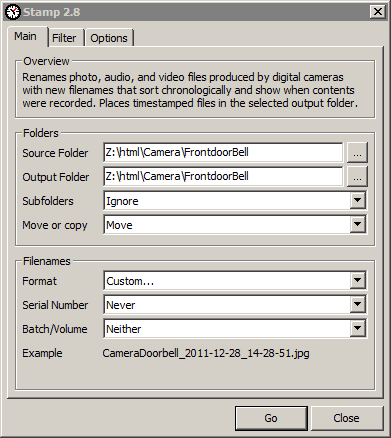Viewport: 391px width, 438px height.
Task: Open the Batch/Volume dropdown arrow
Action: click(358, 329)
